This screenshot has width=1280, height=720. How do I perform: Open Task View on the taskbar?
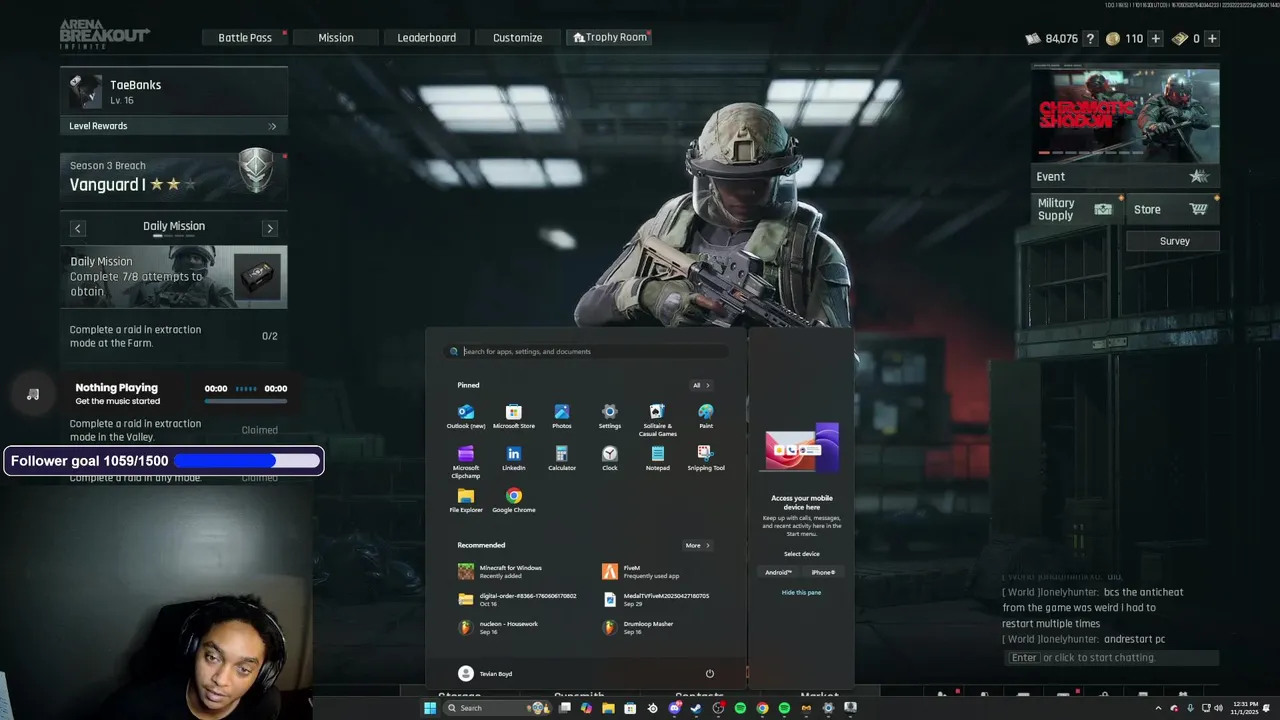[x=565, y=708]
